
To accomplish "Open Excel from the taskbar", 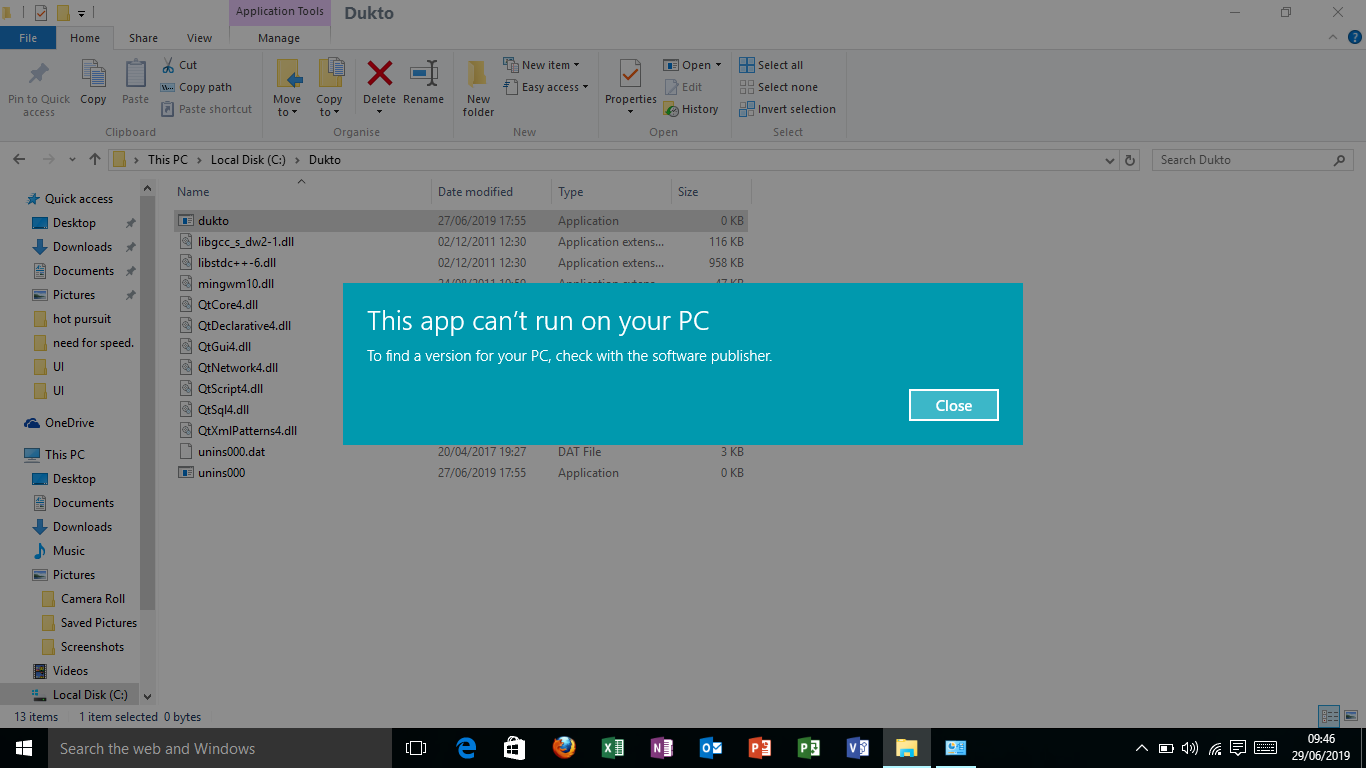I will coord(613,748).
